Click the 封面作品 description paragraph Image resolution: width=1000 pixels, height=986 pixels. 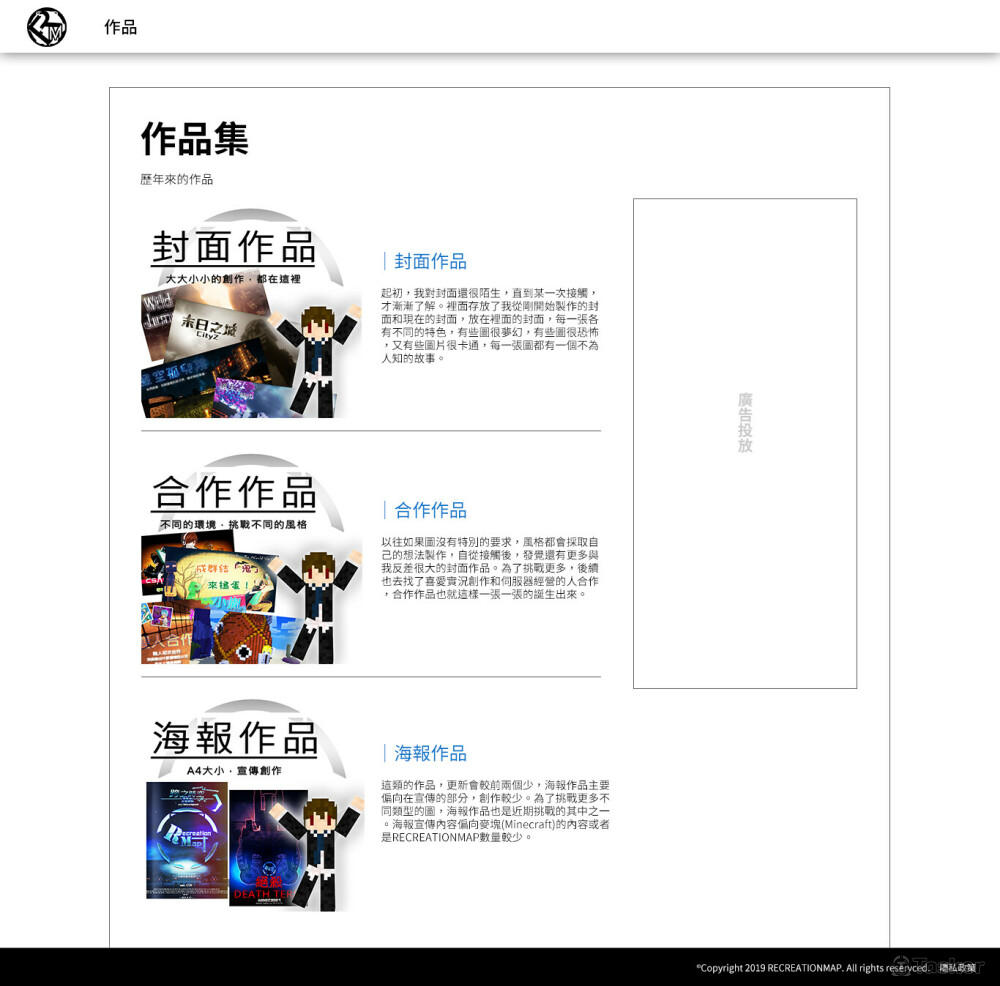pos(490,325)
